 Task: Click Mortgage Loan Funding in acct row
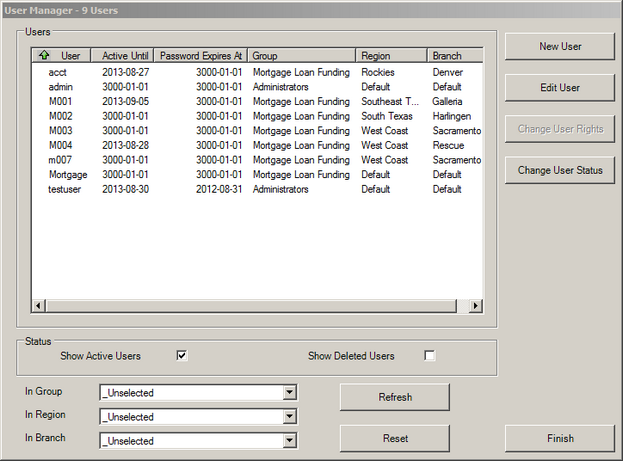[301, 72]
